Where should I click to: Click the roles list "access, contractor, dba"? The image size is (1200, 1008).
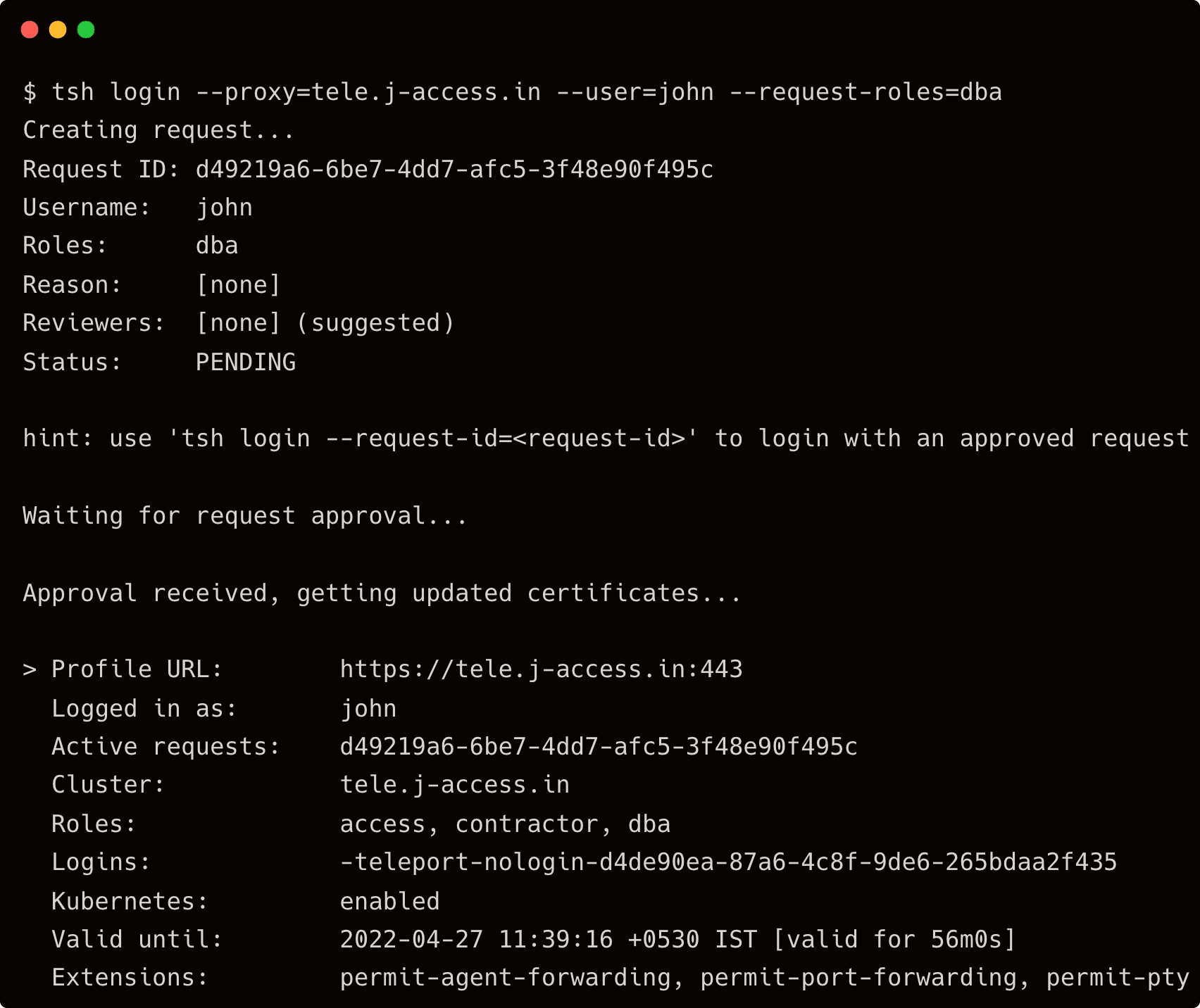pyautogui.click(x=505, y=824)
